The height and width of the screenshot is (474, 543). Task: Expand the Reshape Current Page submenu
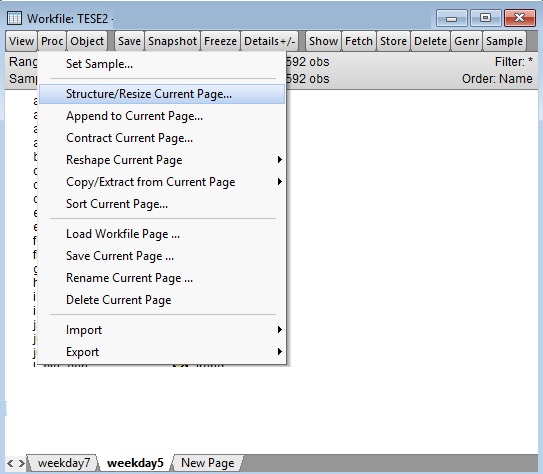click(161, 160)
